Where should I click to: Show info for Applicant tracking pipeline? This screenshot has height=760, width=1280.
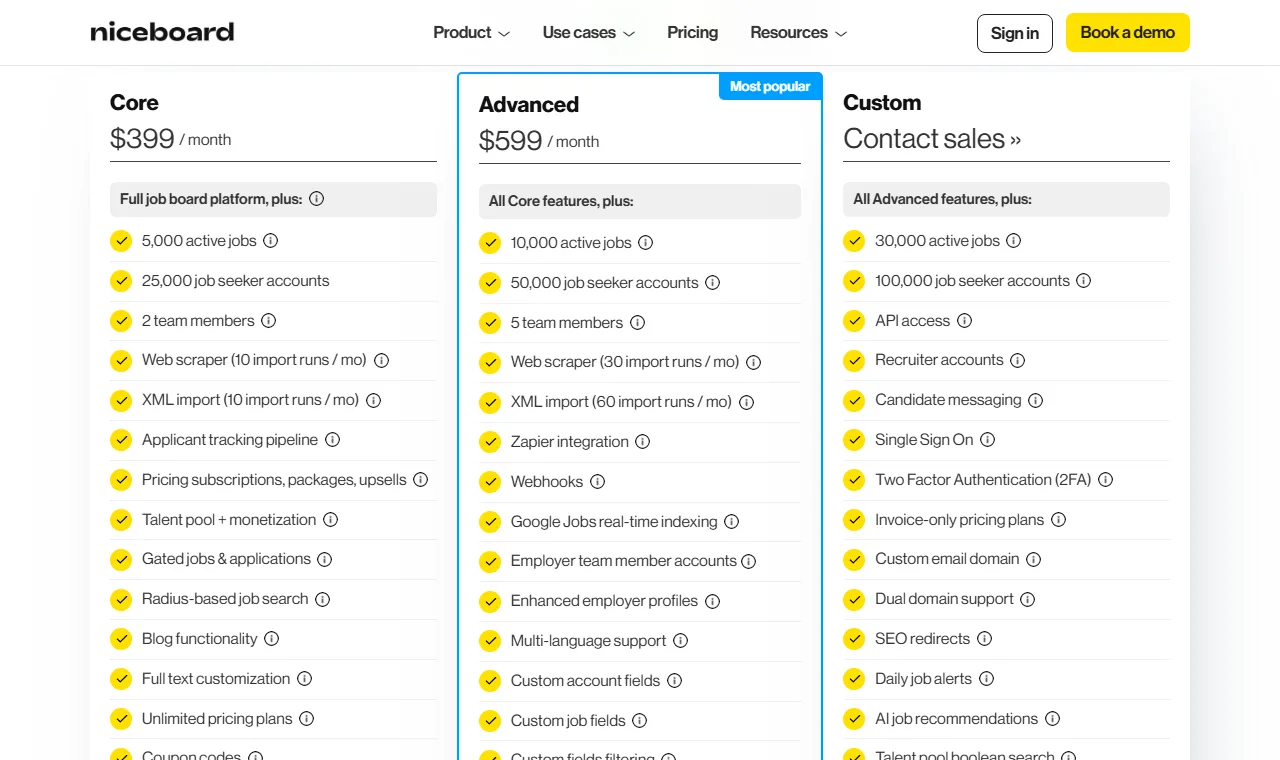332,440
